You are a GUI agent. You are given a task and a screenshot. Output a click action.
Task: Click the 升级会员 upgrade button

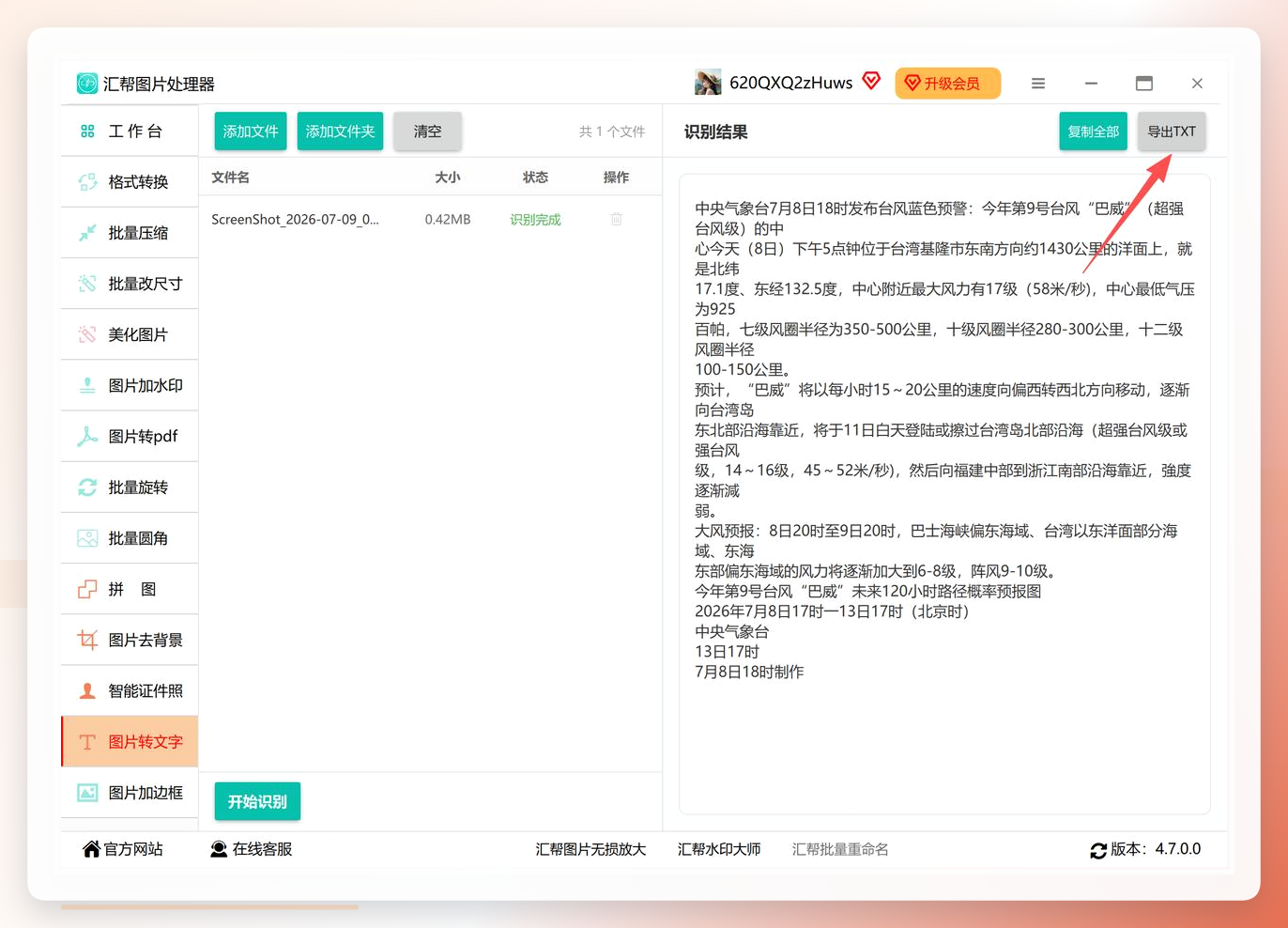tap(948, 84)
